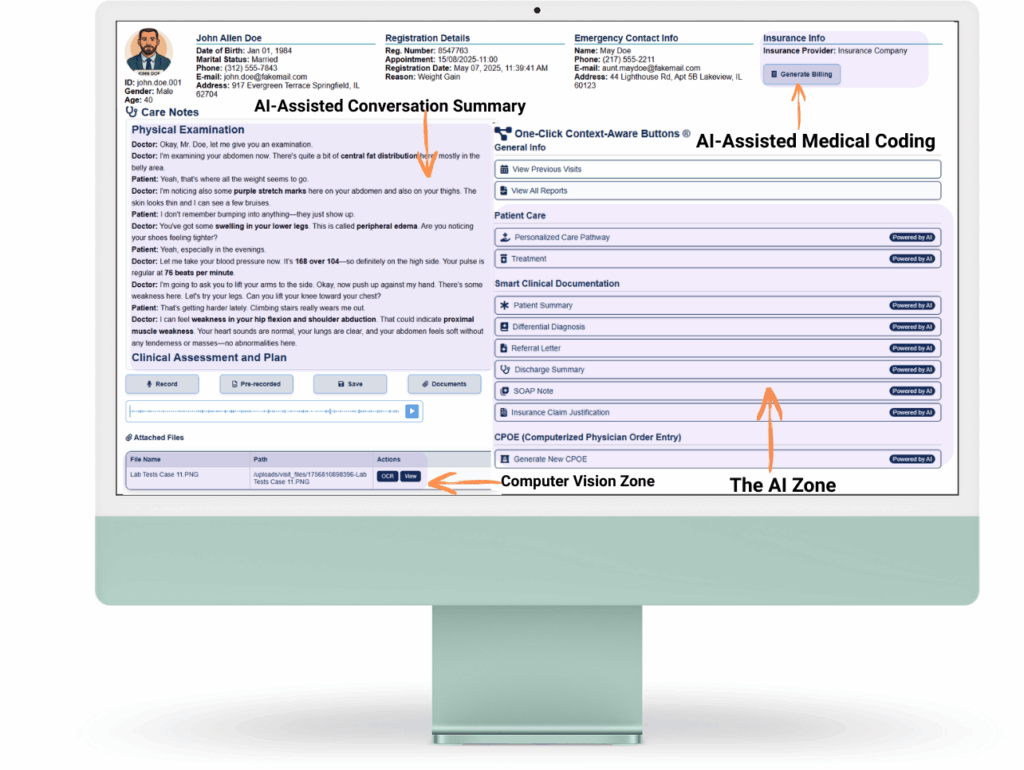1024x770 pixels.
Task: Click the asterisk icon beside Patient Summary
Action: click(x=505, y=305)
